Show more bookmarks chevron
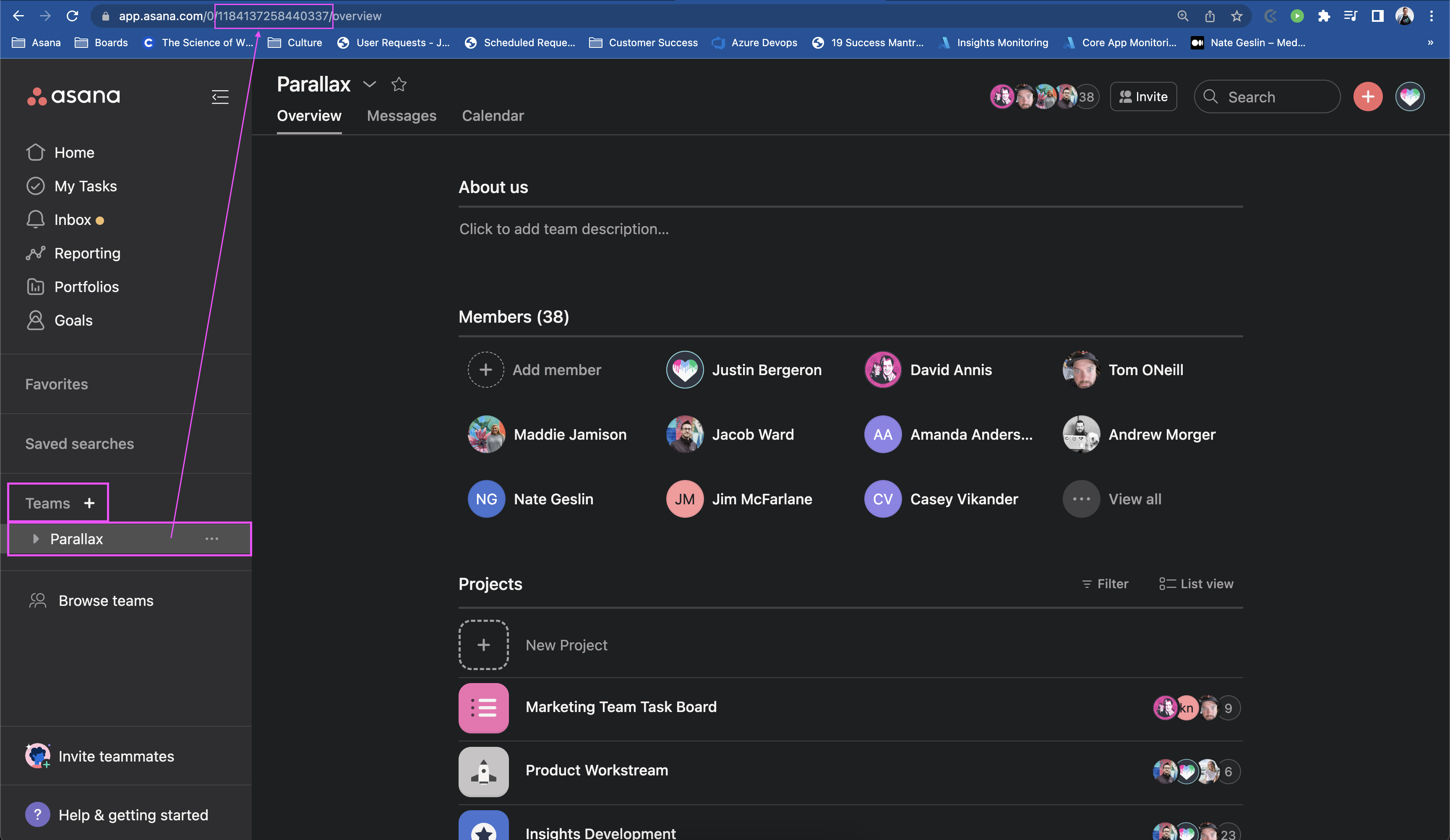The width and height of the screenshot is (1450, 840). pos(1430,42)
